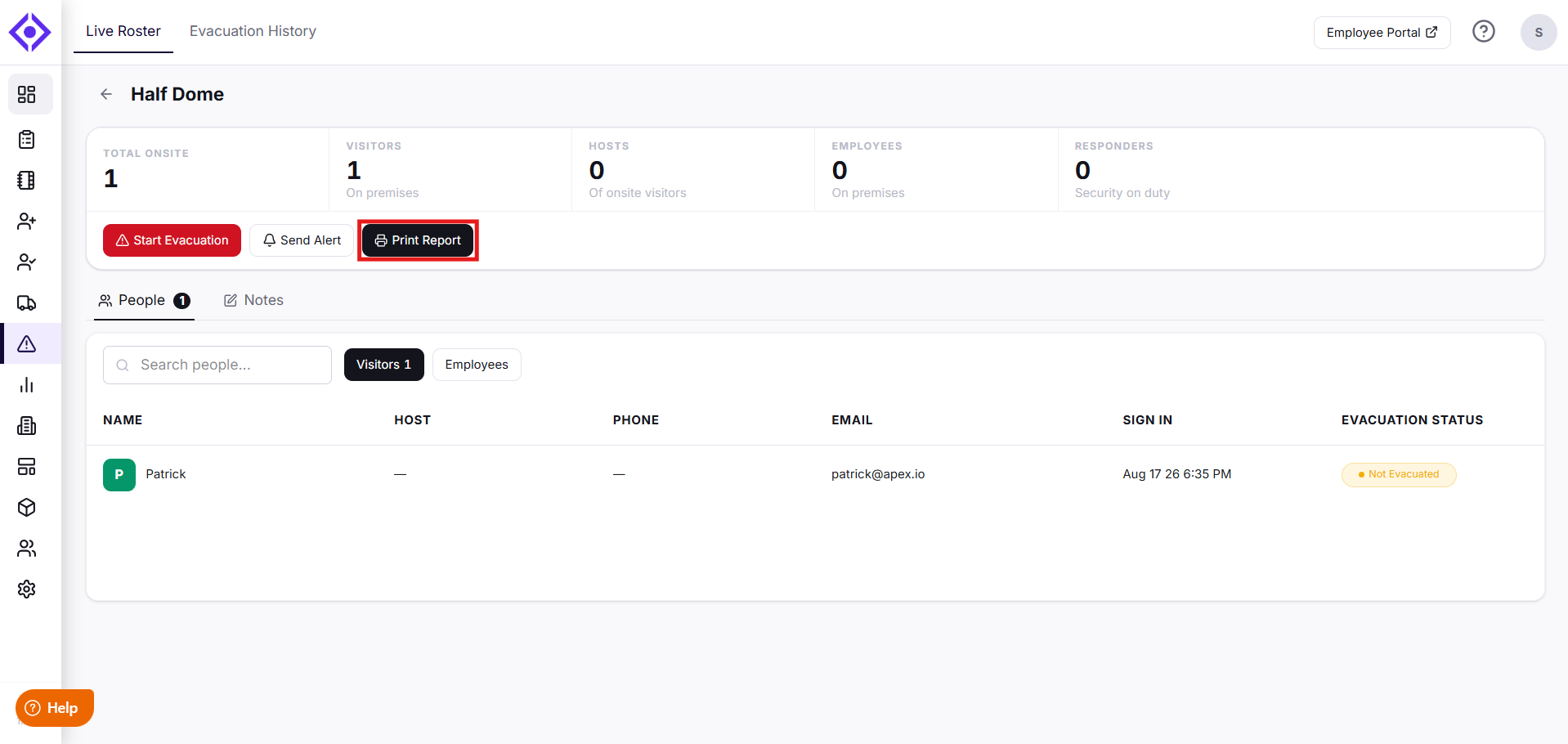Select the emergency warning triangle sidebar icon
1568x744 pixels.
(x=27, y=344)
